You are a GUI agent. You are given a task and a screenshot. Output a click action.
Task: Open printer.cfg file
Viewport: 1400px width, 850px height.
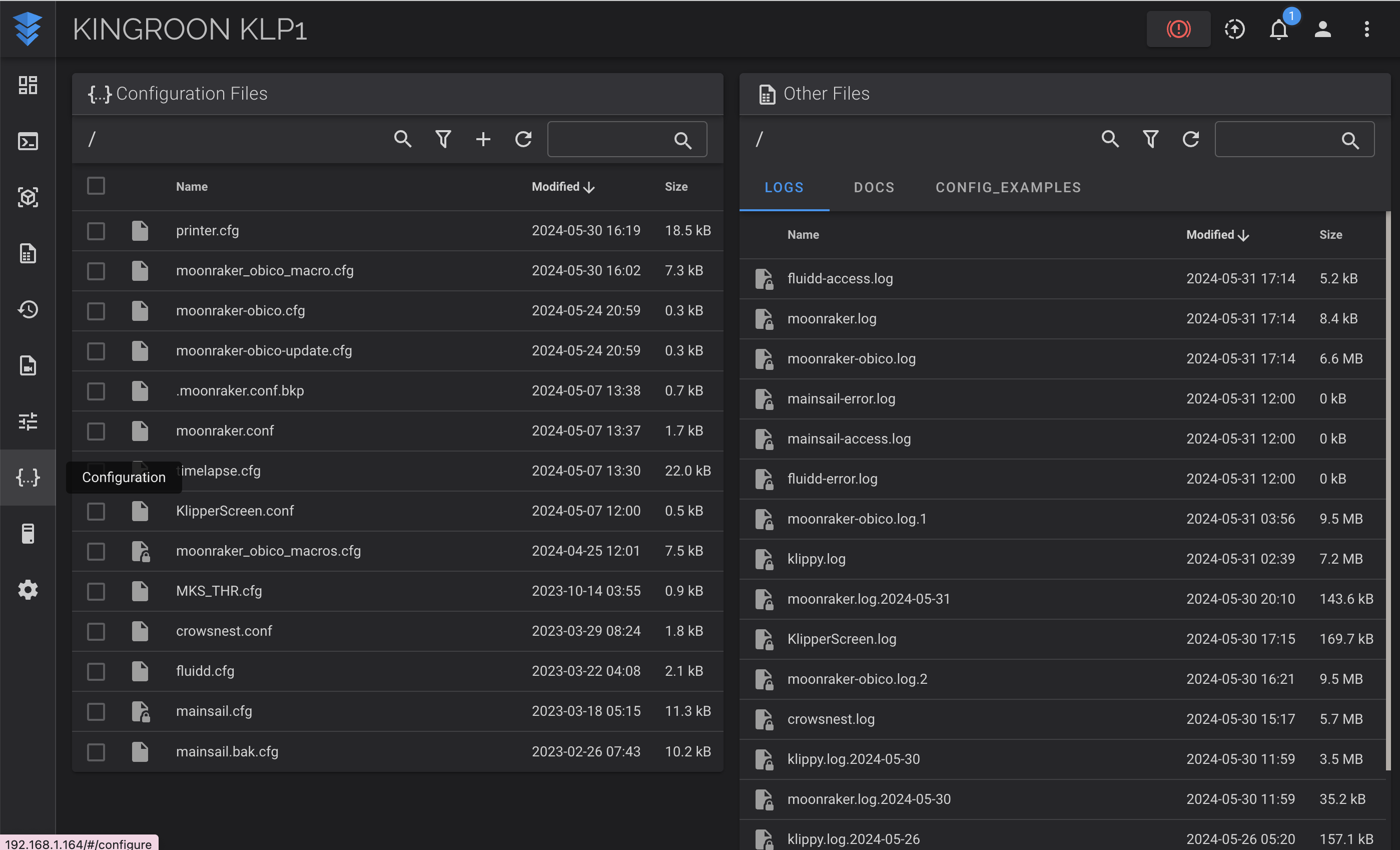pos(207,230)
